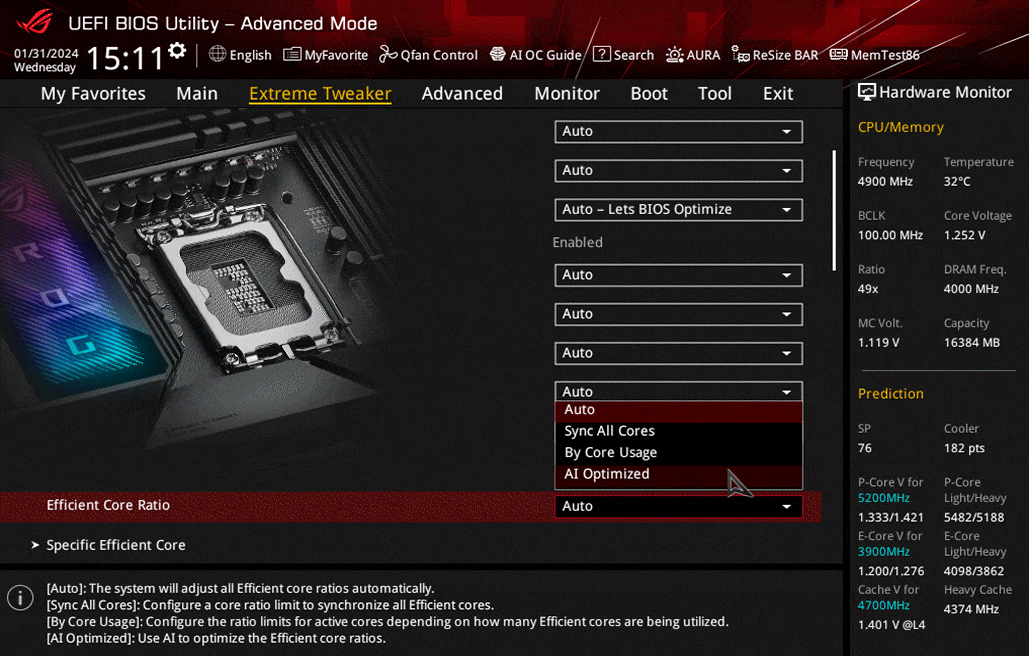Click the settings gear icon beside the clock

(177, 51)
